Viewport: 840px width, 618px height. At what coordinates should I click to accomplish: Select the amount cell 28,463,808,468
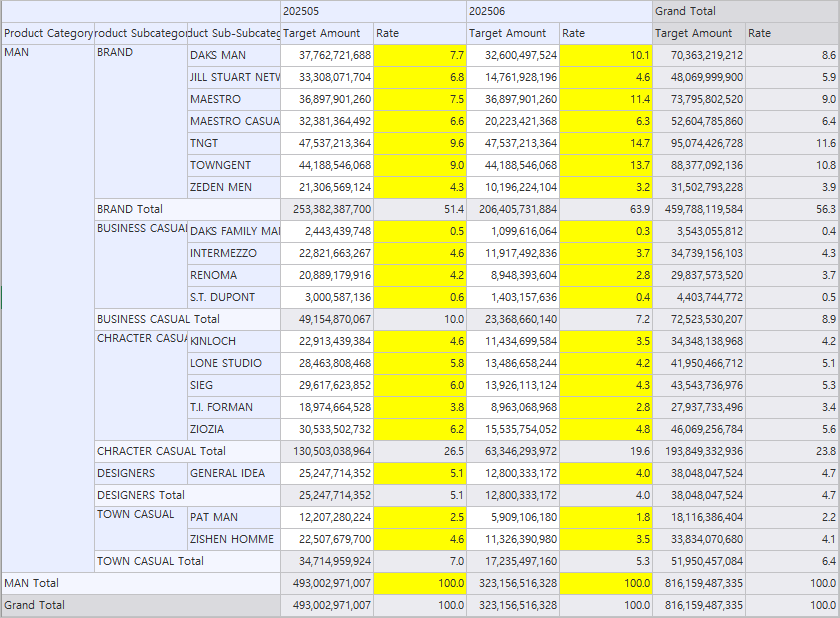(327, 363)
